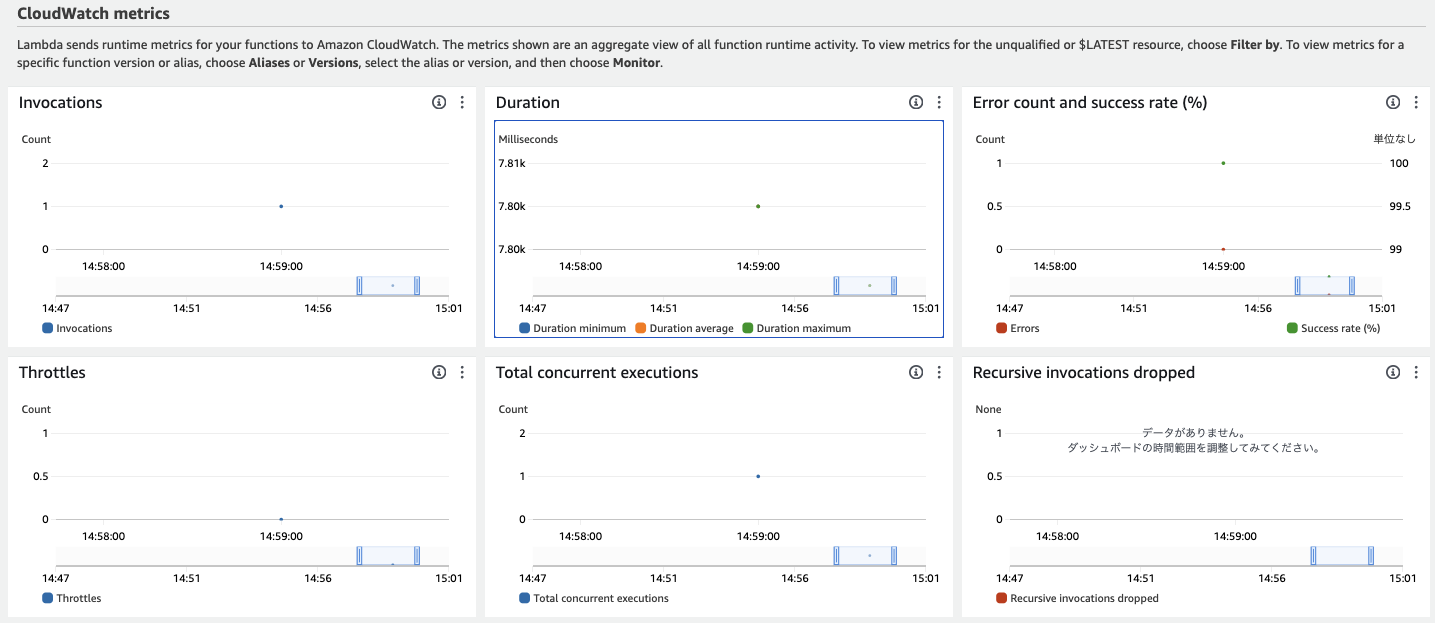Open info for Total concurrent executions chart
This screenshot has height=623, width=1435.
point(915,371)
